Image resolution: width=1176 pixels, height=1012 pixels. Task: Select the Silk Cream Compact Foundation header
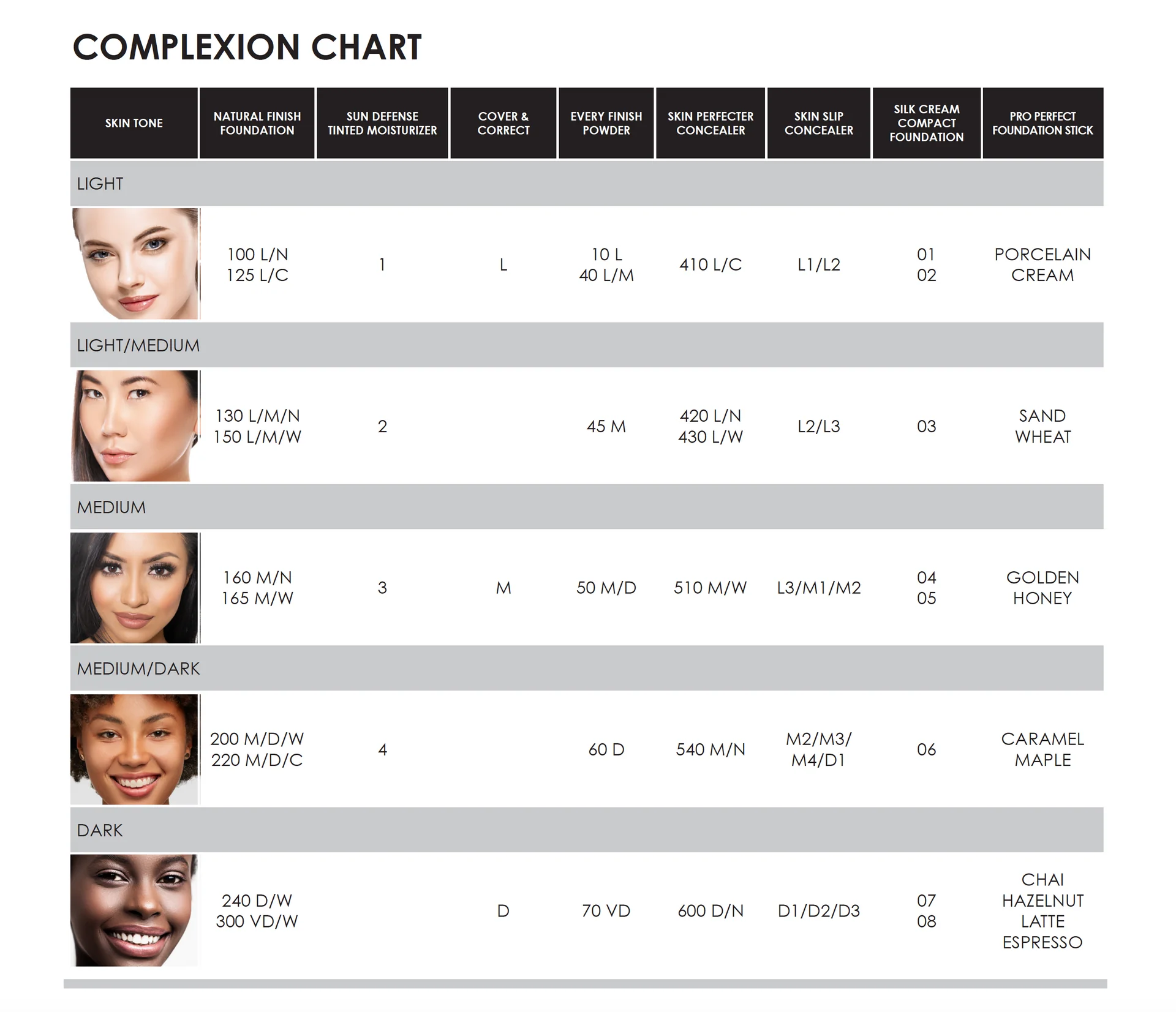(927, 123)
